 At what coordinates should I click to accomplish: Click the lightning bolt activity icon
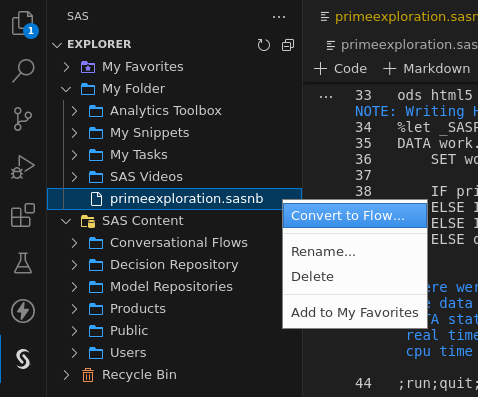click(23, 311)
